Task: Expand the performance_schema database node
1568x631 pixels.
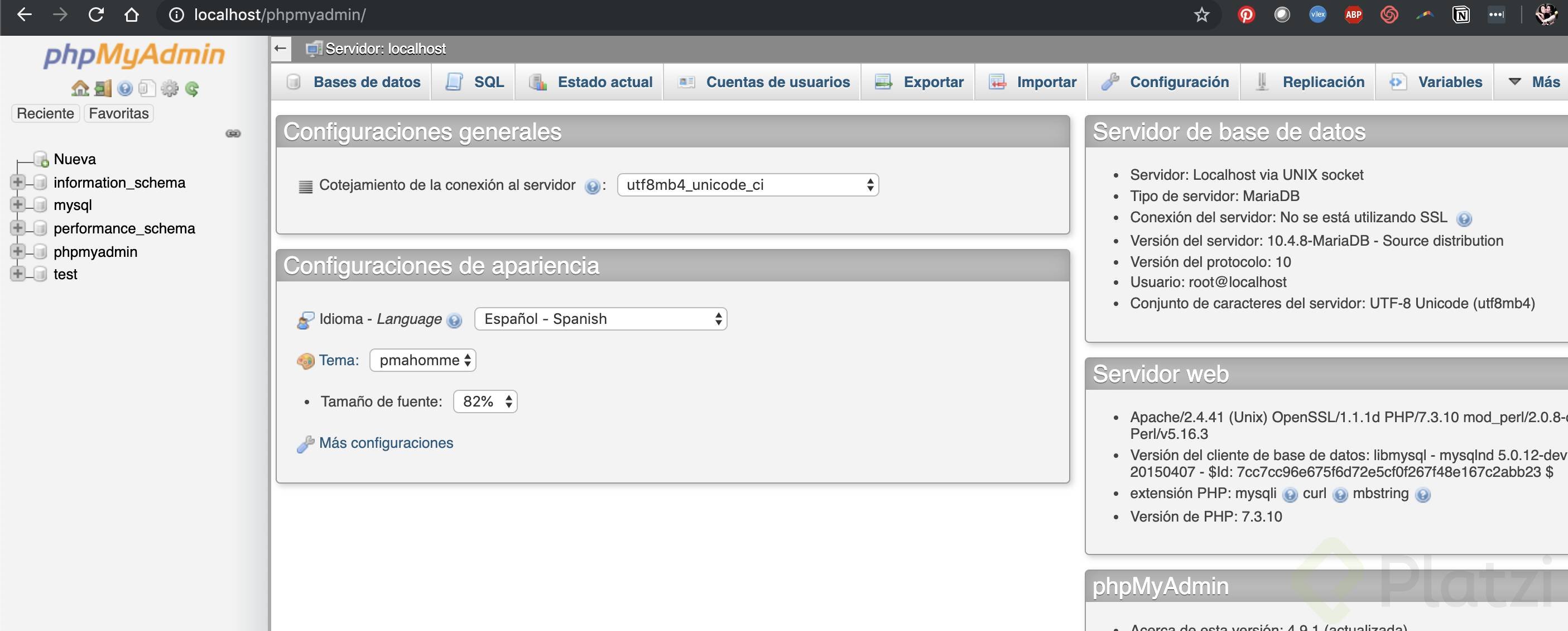Action: pos(17,228)
